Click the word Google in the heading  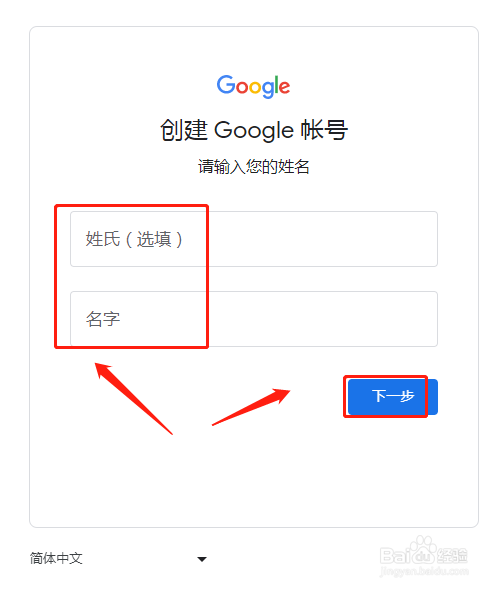[254, 131]
